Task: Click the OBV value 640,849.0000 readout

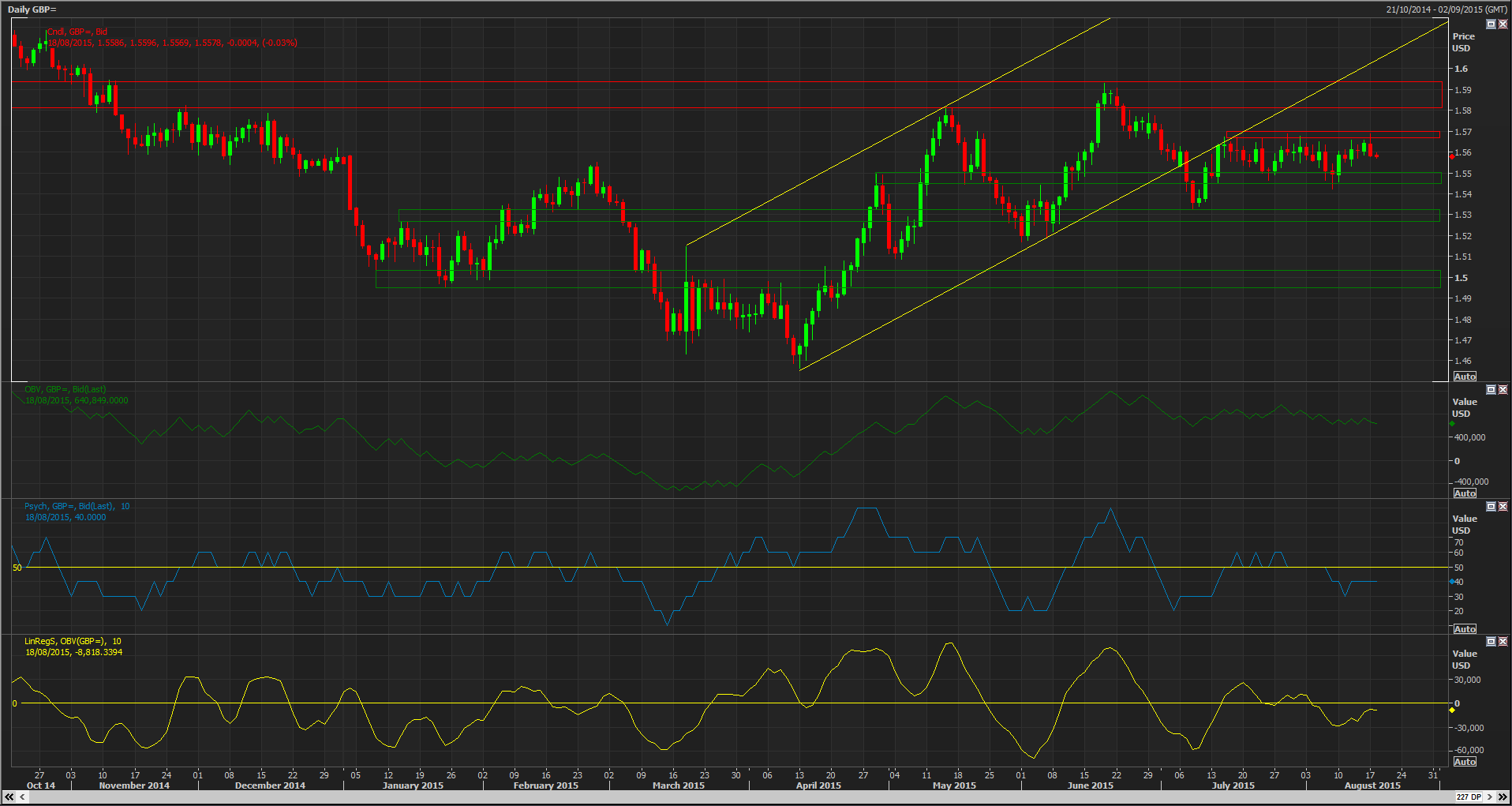Action: [x=101, y=400]
